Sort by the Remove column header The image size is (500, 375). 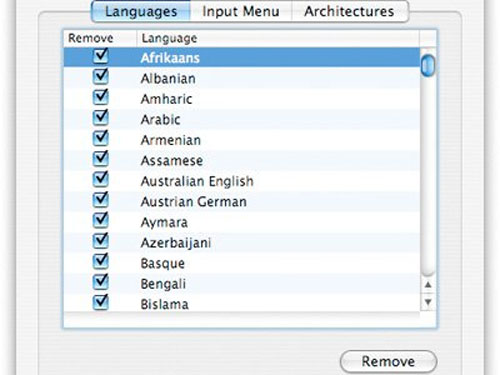click(x=100, y=38)
